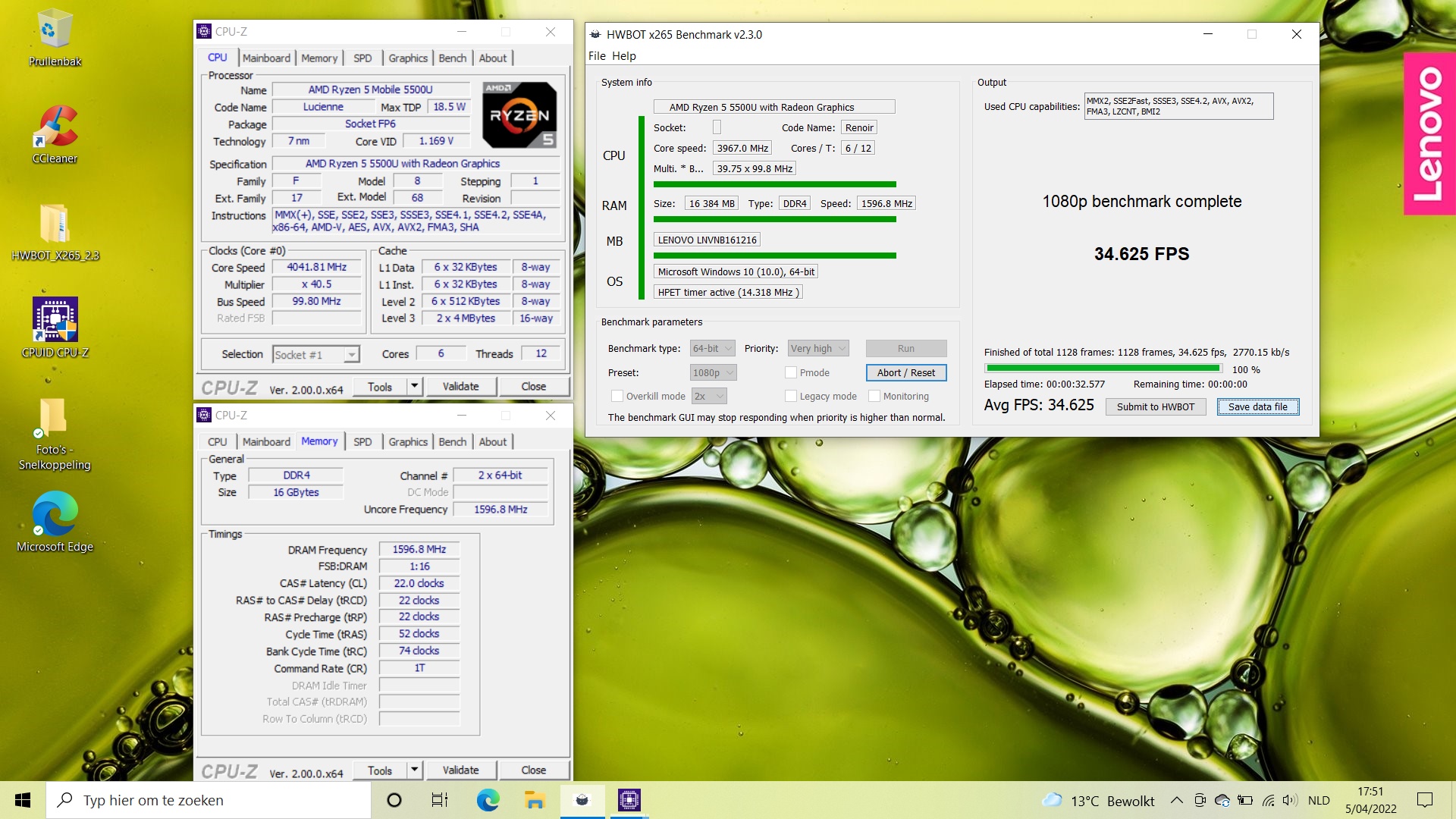Open the weather widget 13°C Bewolkt
Image resolution: width=1456 pixels, height=819 pixels.
tap(1099, 801)
